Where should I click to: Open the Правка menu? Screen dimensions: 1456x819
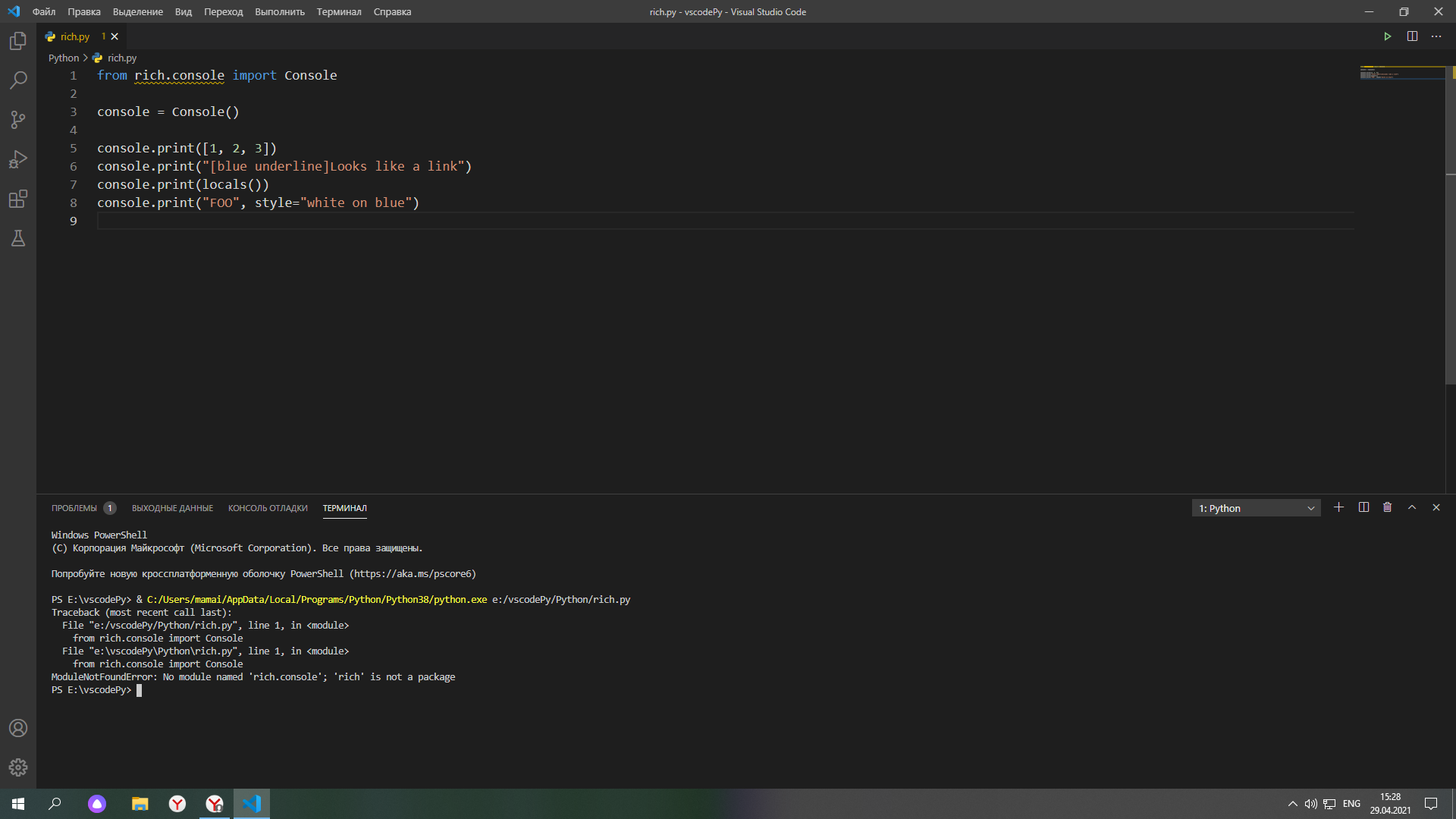(84, 11)
